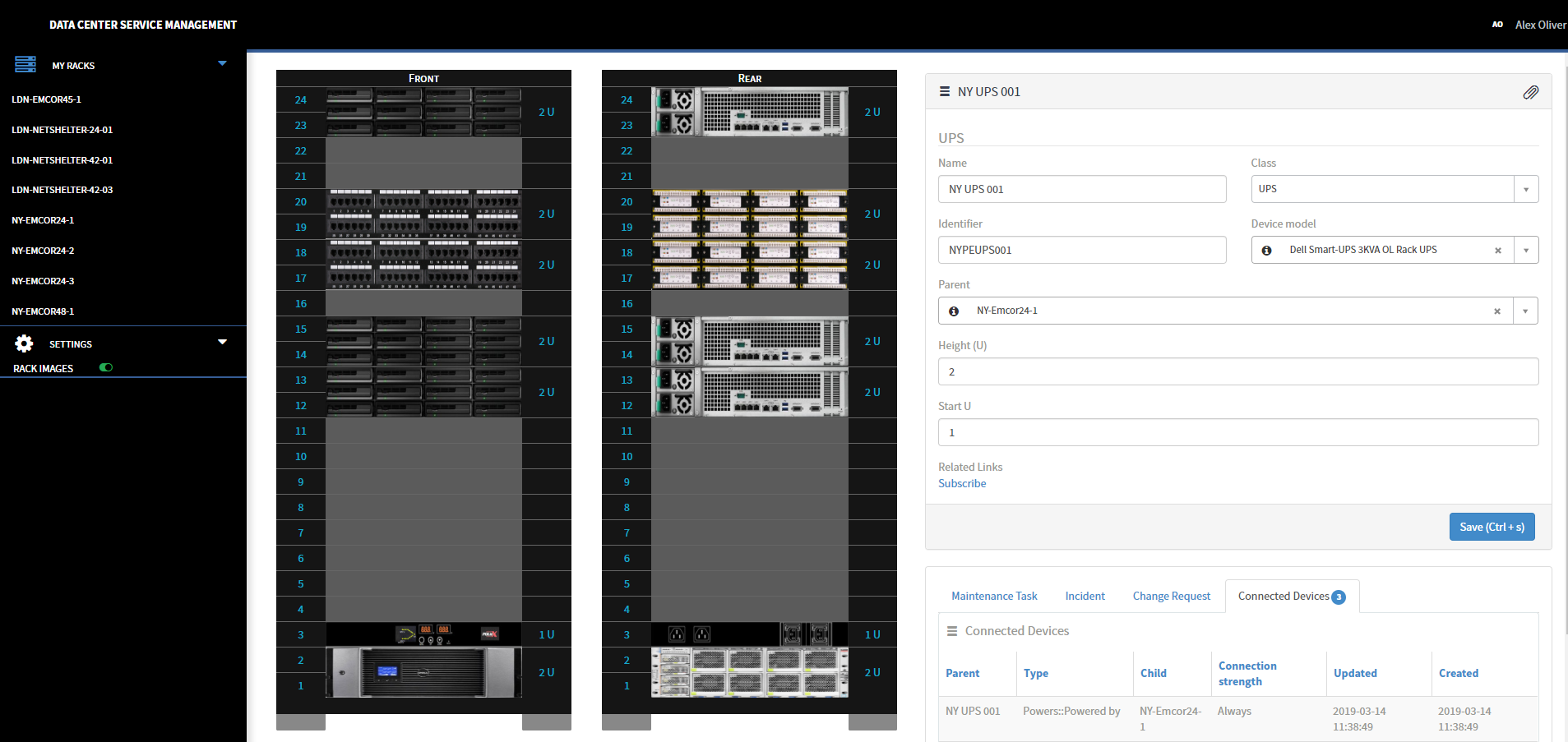
Task: Edit the Start U field
Action: point(1237,432)
